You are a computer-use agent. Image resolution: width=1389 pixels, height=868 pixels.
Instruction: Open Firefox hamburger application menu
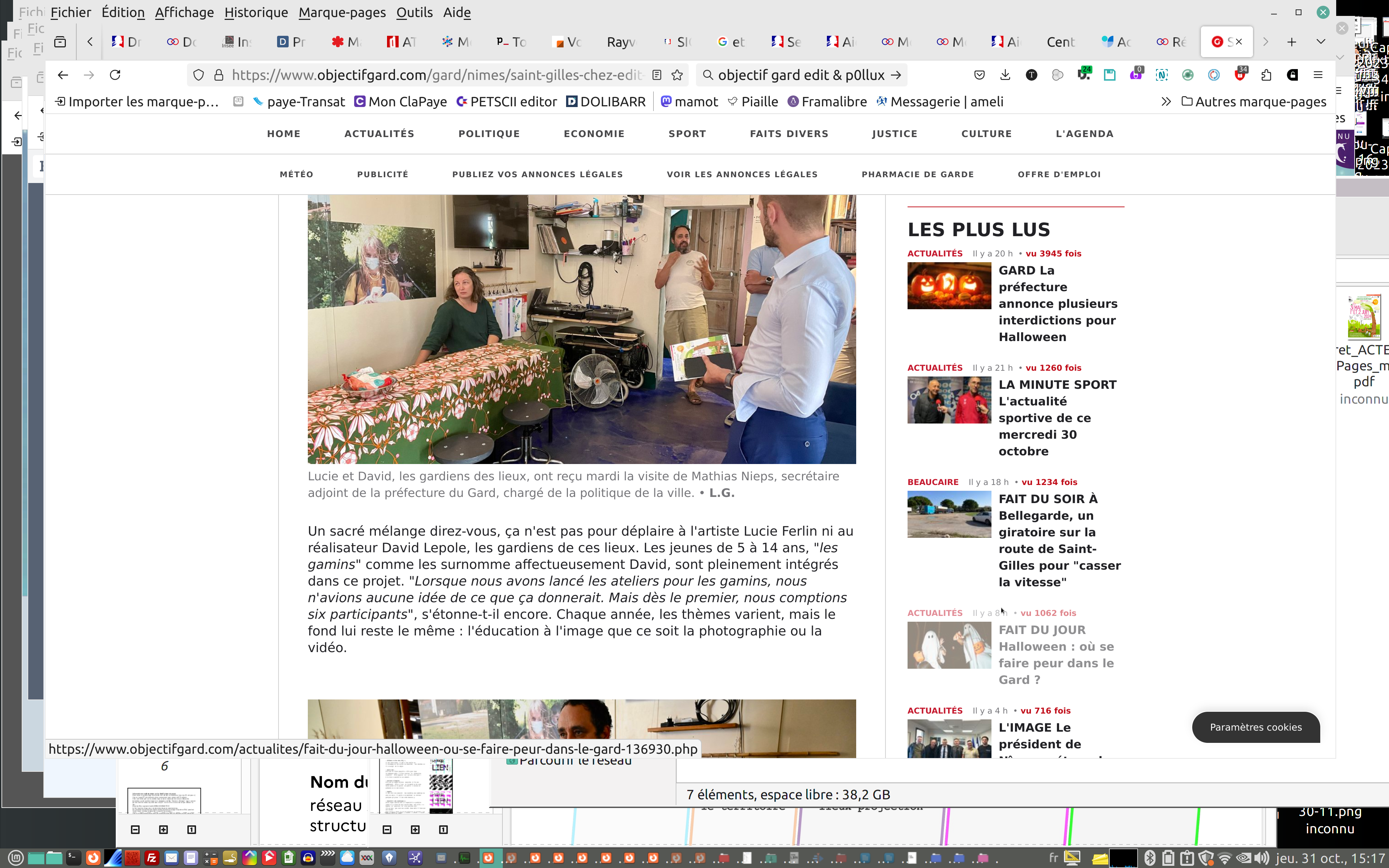pyautogui.click(x=1318, y=75)
